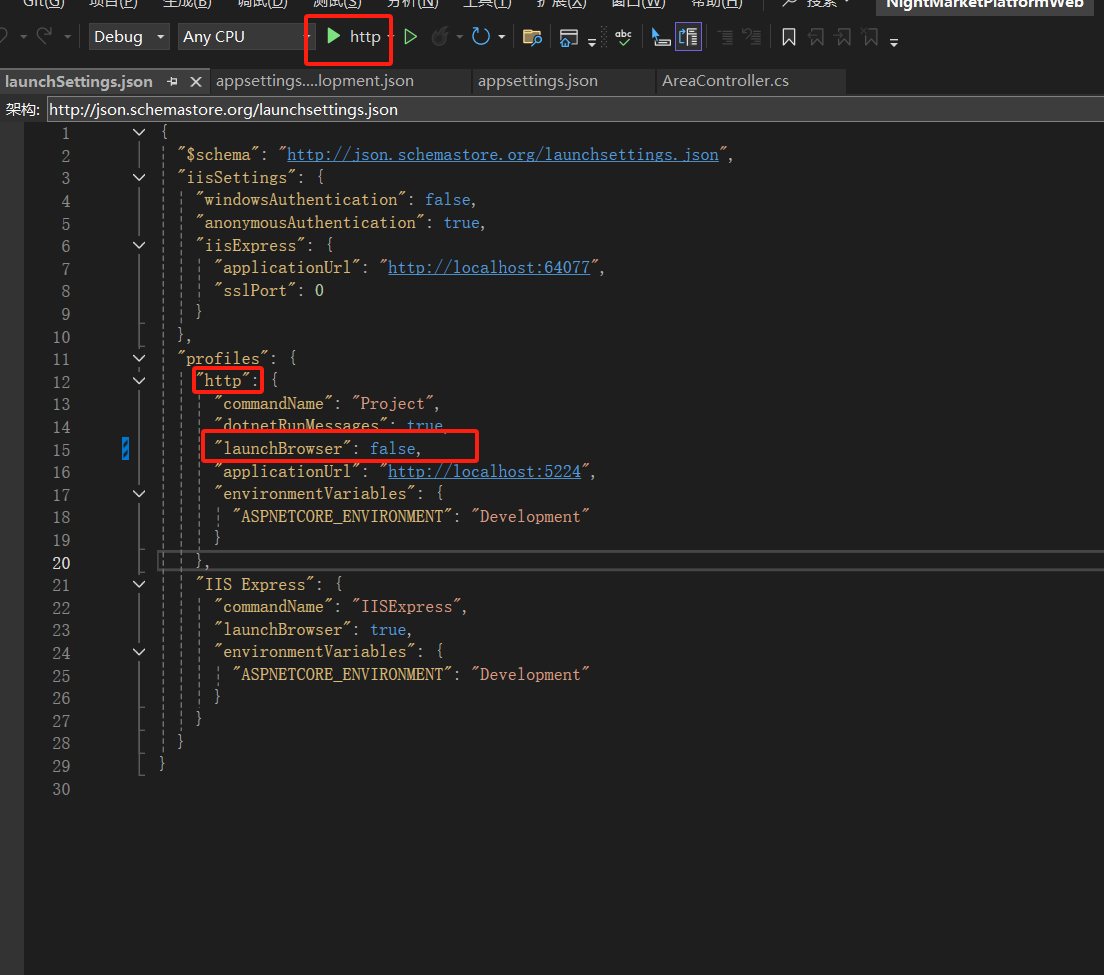Collapse the profiles block at line 11
1104x975 pixels.
tap(139, 358)
